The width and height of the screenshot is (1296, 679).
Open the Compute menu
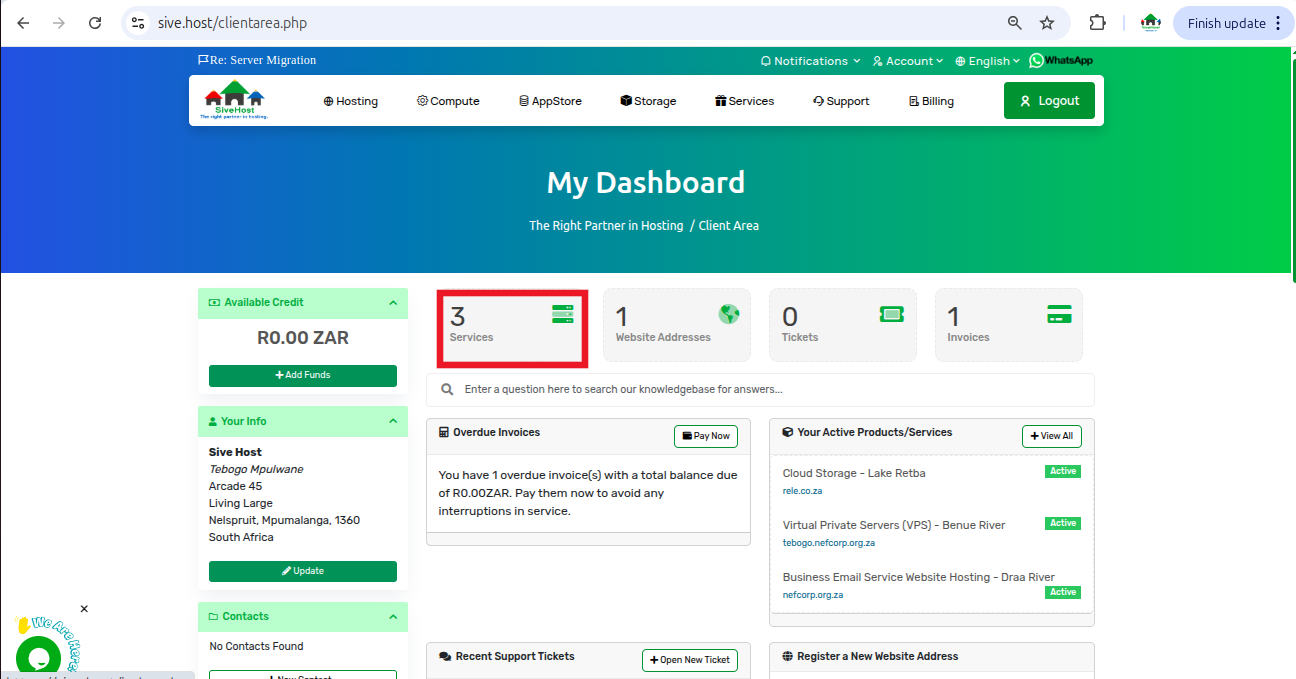pyautogui.click(x=448, y=101)
